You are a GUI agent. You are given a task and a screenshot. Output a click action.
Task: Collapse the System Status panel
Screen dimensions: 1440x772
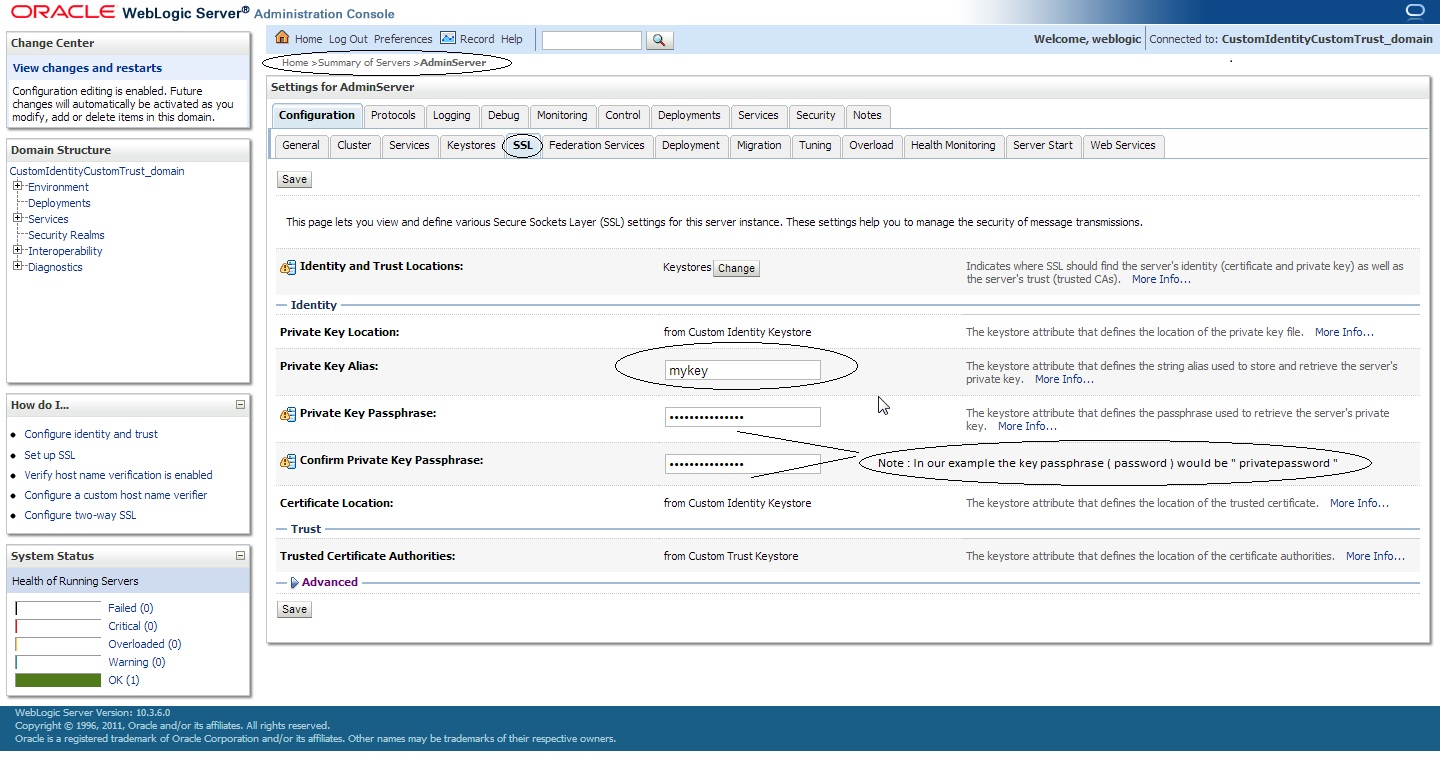pyautogui.click(x=240, y=556)
